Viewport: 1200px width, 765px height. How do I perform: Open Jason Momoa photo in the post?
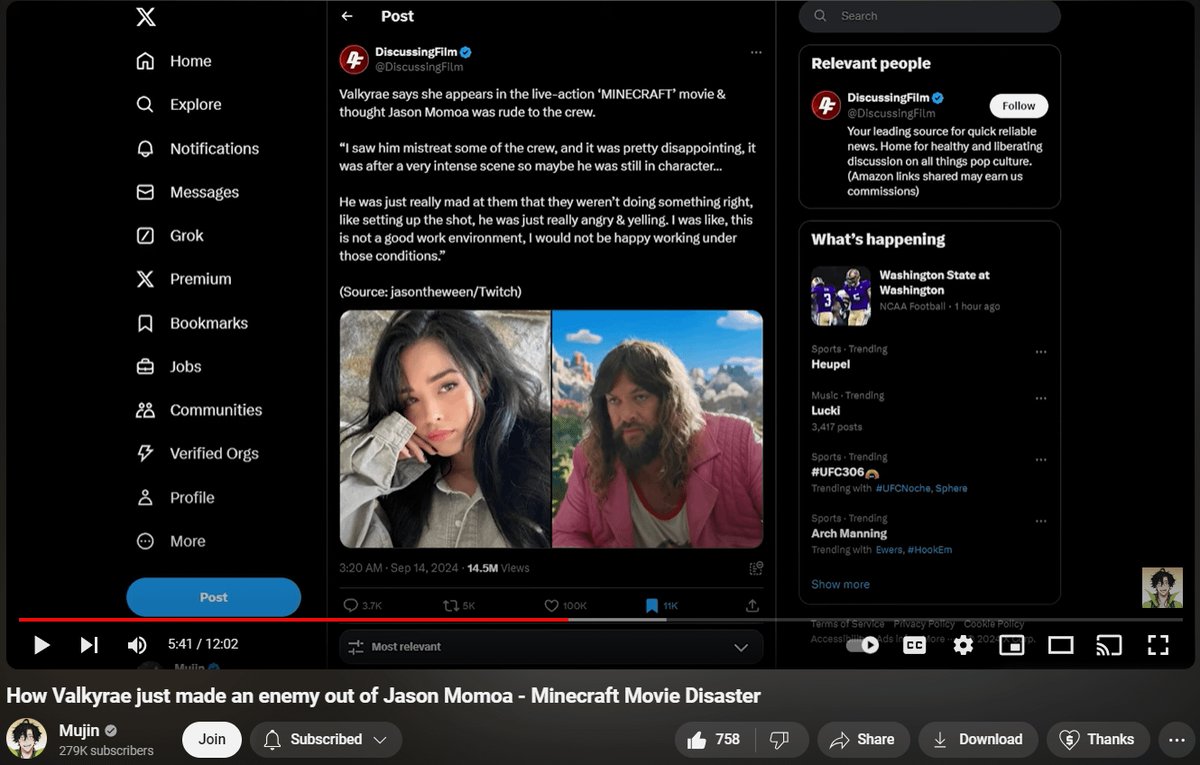(x=658, y=429)
